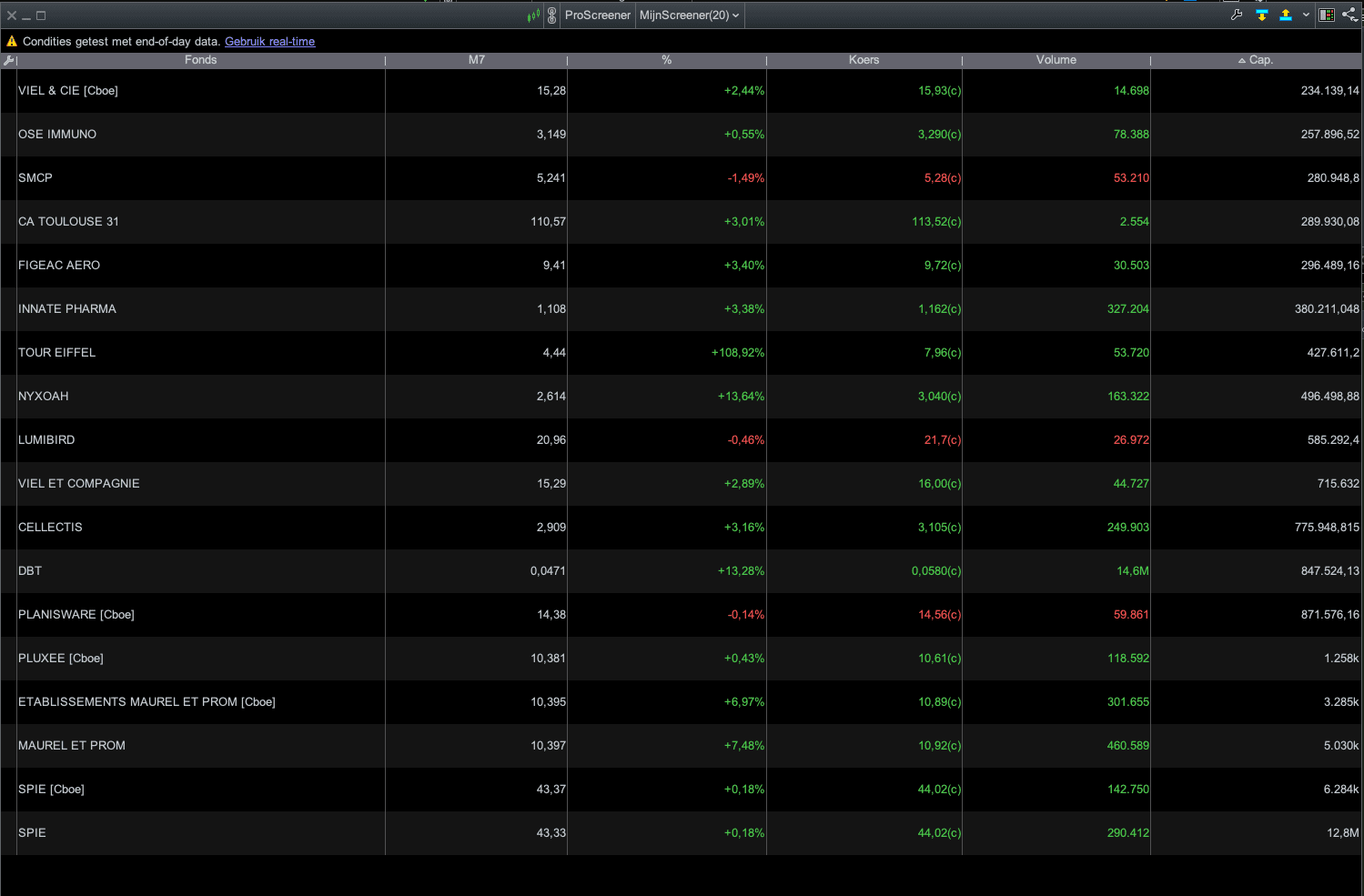The width and height of the screenshot is (1364, 896).
Task: Select the INNATE PHARMA fund name
Action: pyautogui.click(x=67, y=309)
